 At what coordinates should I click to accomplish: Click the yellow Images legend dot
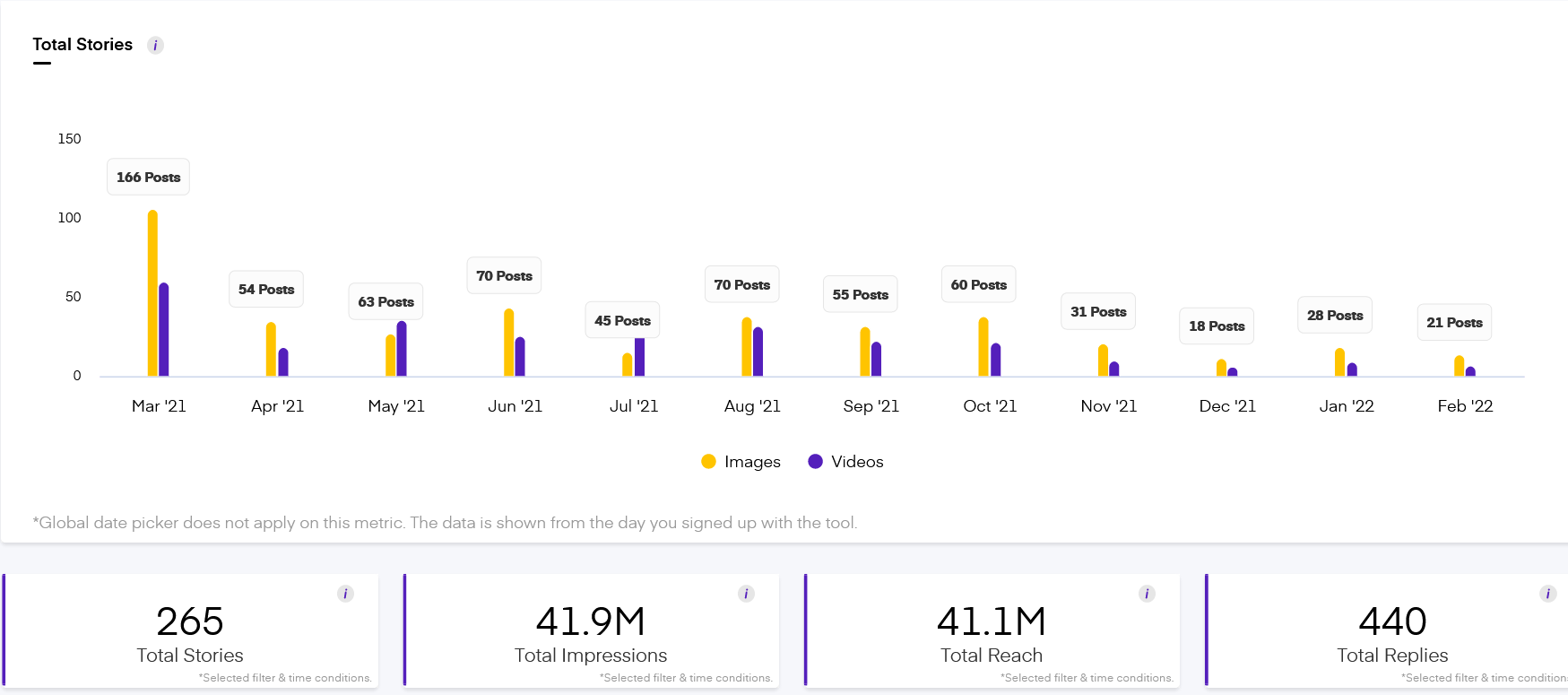pyautogui.click(x=708, y=462)
